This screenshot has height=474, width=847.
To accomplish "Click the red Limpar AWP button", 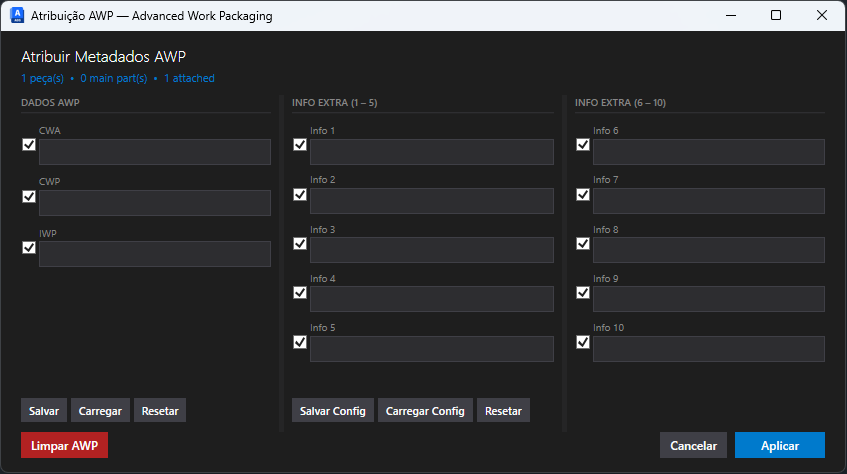I will [64, 445].
